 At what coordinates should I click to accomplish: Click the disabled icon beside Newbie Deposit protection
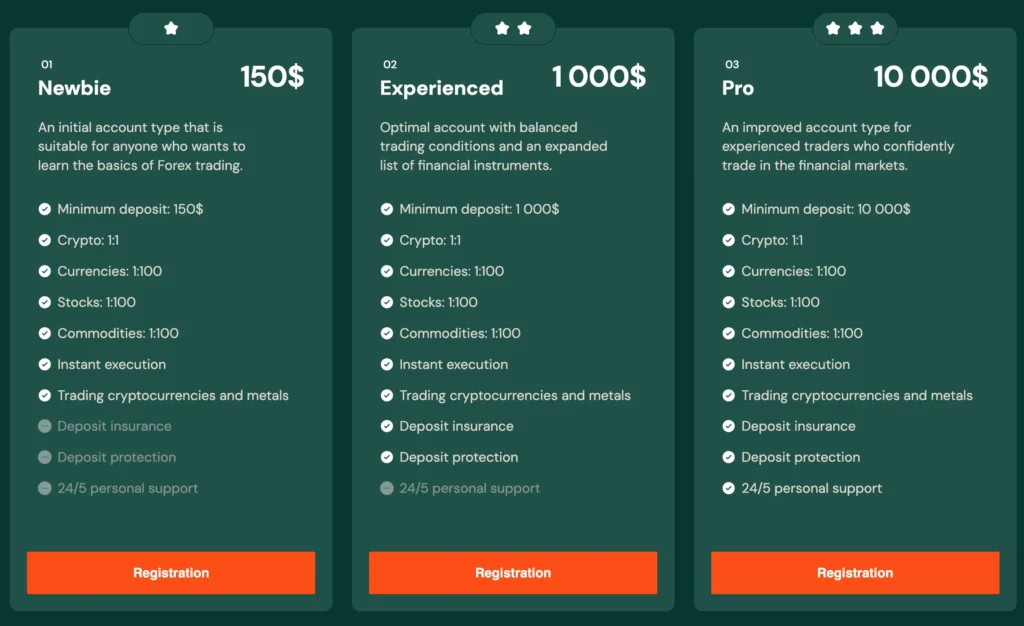point(45,458)
